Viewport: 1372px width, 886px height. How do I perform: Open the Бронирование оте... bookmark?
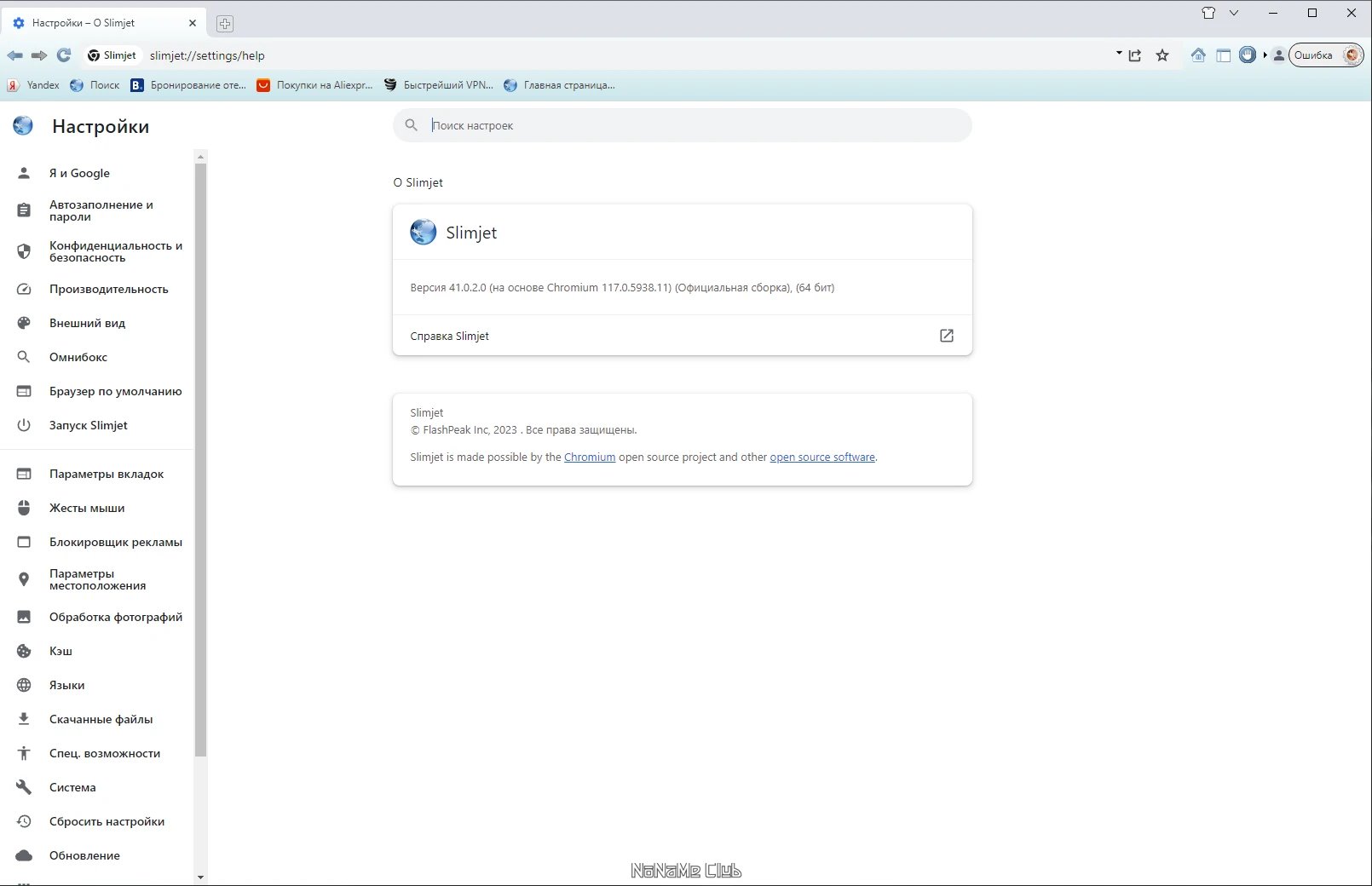click(x=188, y=85)
